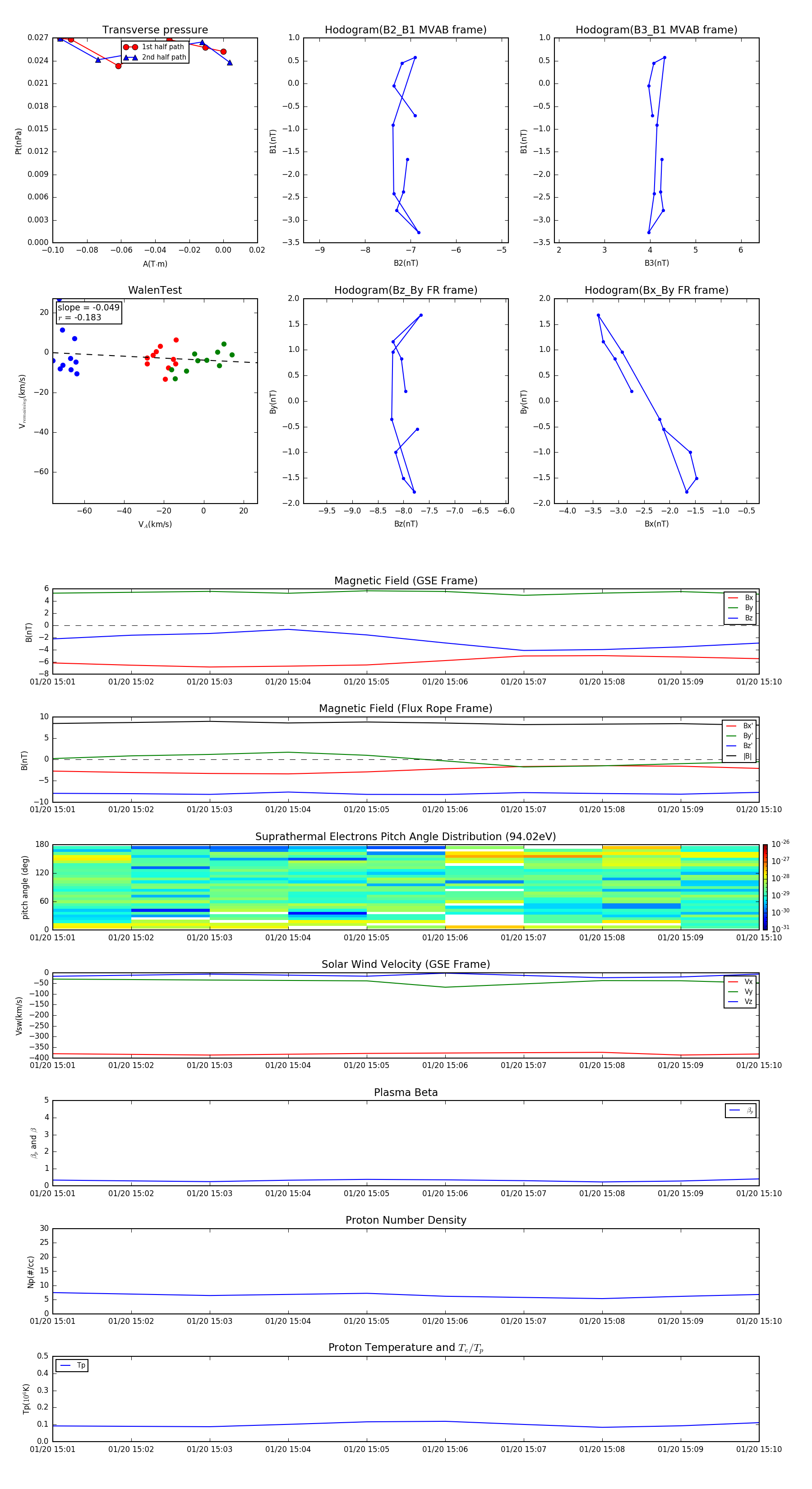
Task: Click the 'WalenTest' plot title
Action: 155,290
